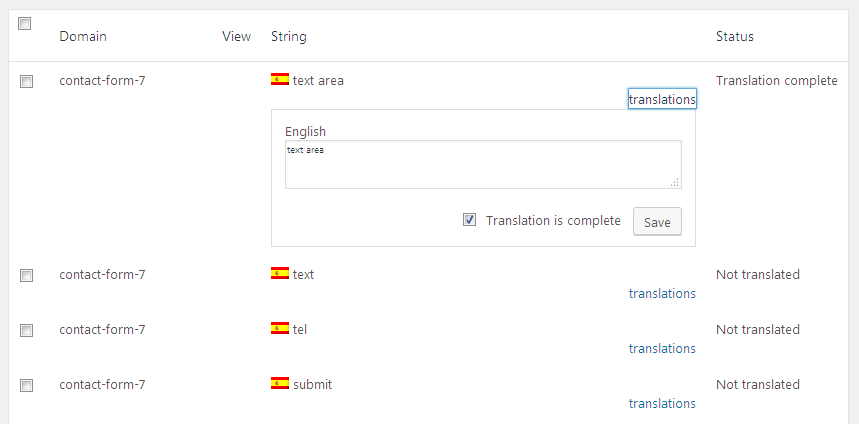Select the 'tel' row checkbox
The image size is (859, 424).
coord(26,330)
